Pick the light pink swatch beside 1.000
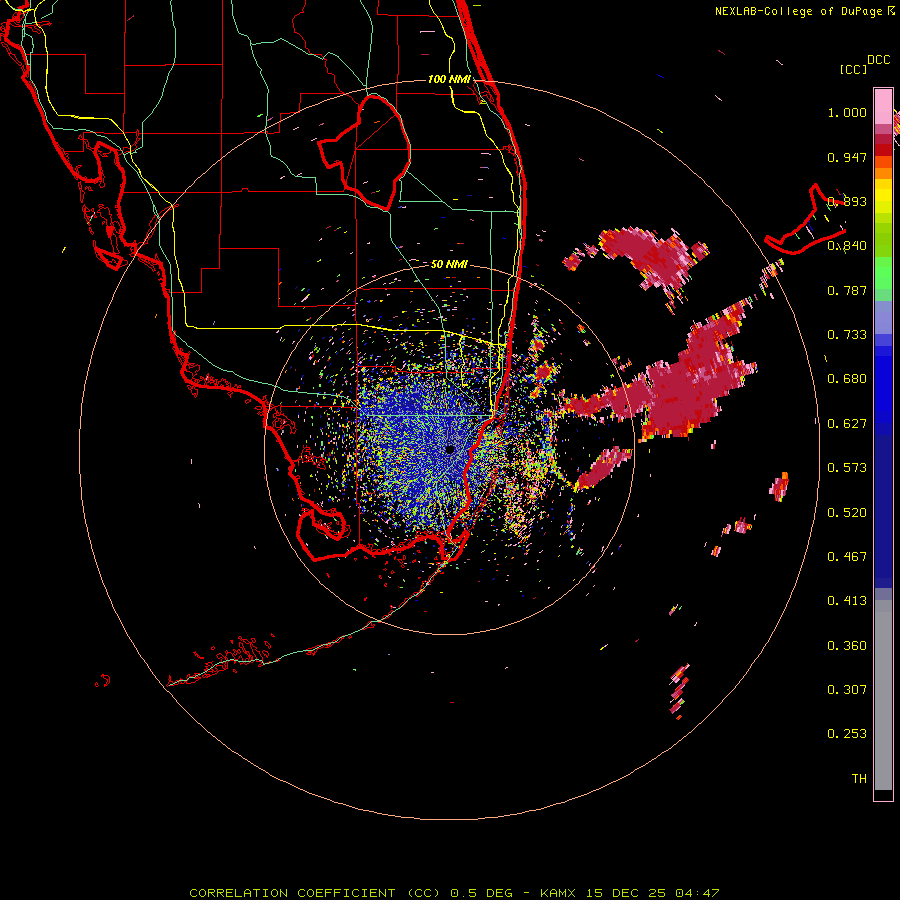Image resolution: width=900 pixels, height=900 pixels. click(x=883, y=107)
